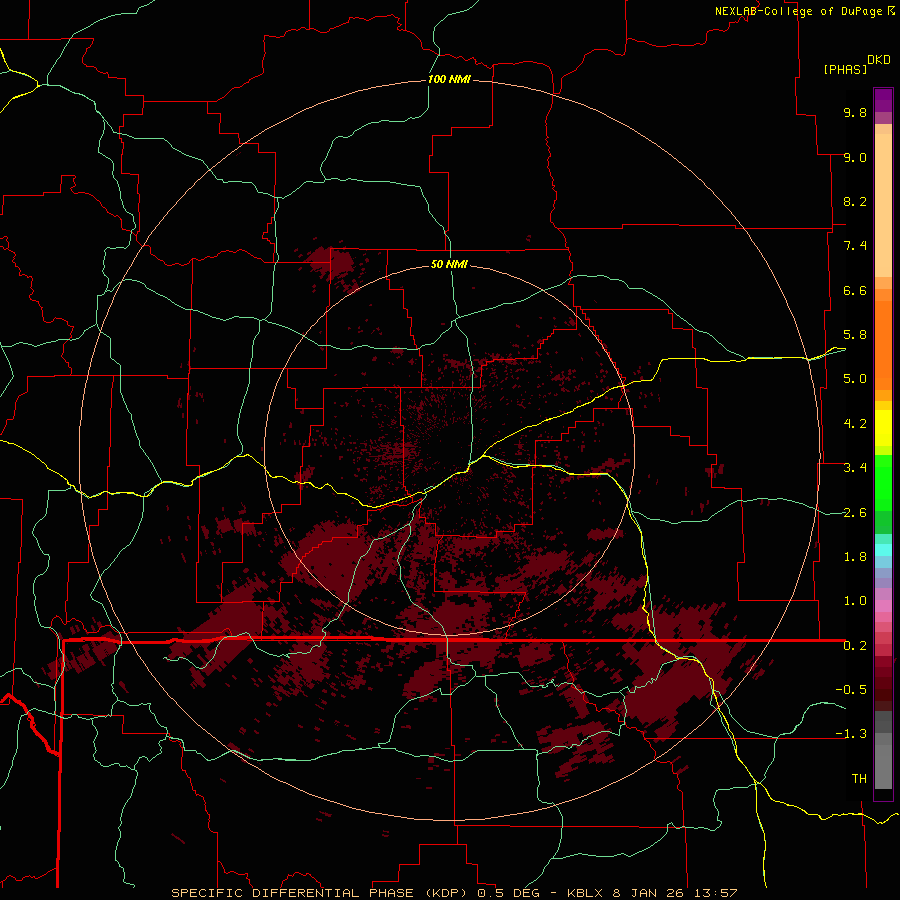Click the 6.6 scale value
The image size is (900, 900).
click(x=855, y=291)
